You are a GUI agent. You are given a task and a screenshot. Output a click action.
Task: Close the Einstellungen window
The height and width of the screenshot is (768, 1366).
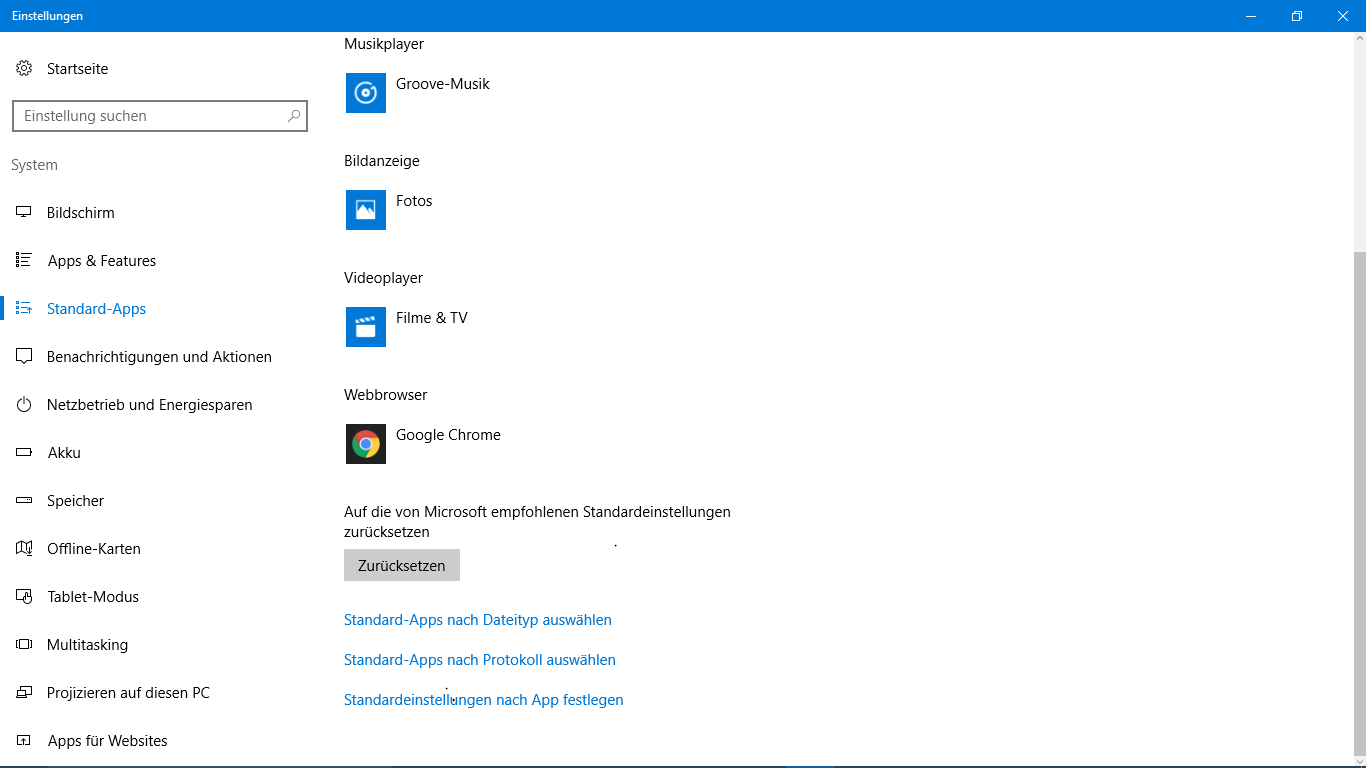point(1343,16)
